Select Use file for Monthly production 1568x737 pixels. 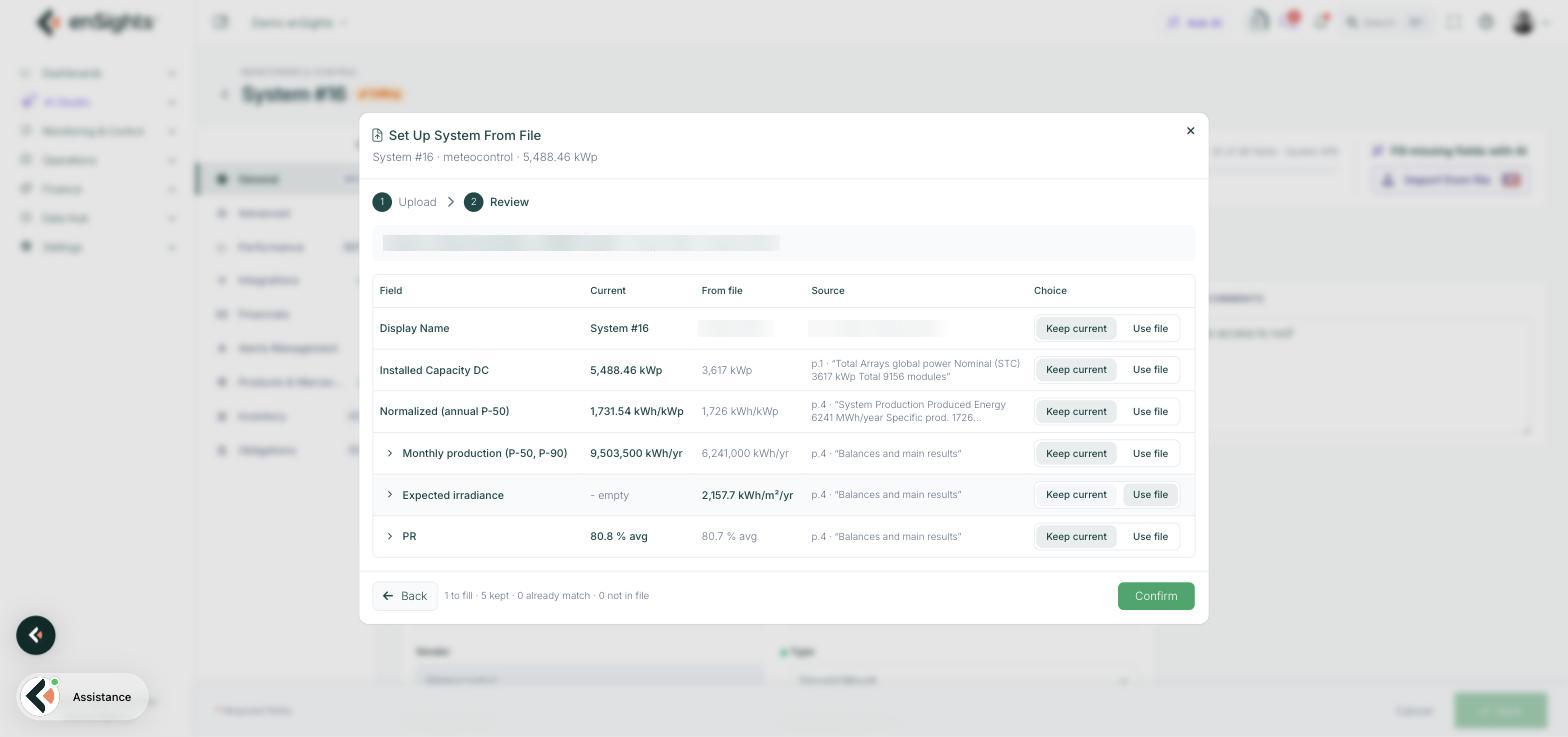[1150, 454]
